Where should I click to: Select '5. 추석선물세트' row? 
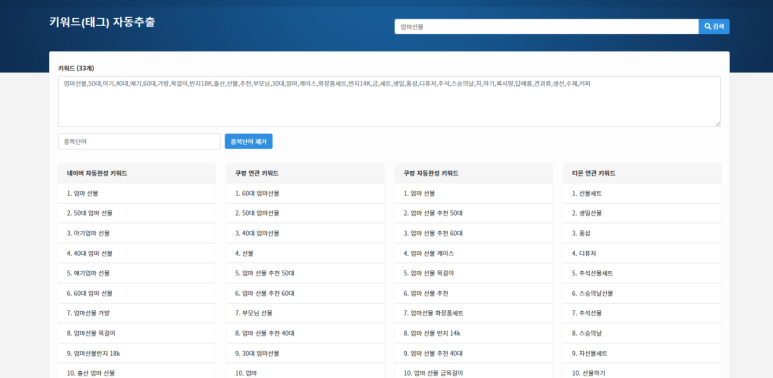point(642,273)
